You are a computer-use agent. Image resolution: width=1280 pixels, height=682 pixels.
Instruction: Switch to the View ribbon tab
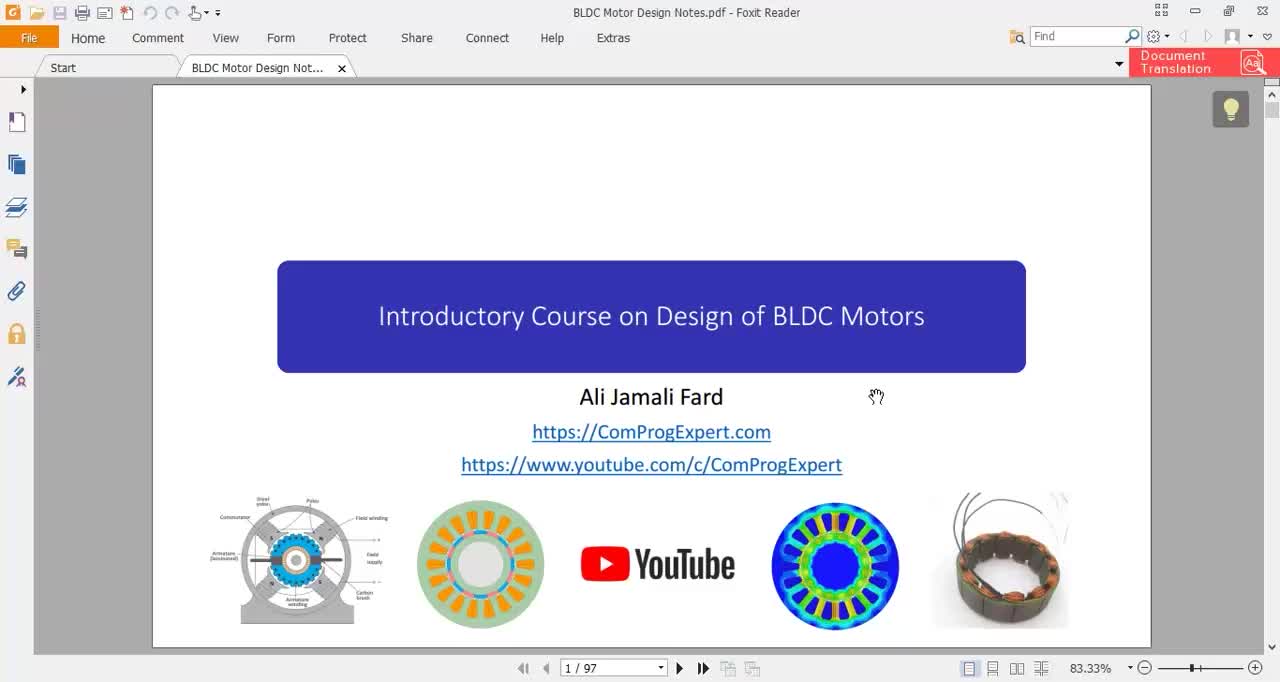coord(226,38)
